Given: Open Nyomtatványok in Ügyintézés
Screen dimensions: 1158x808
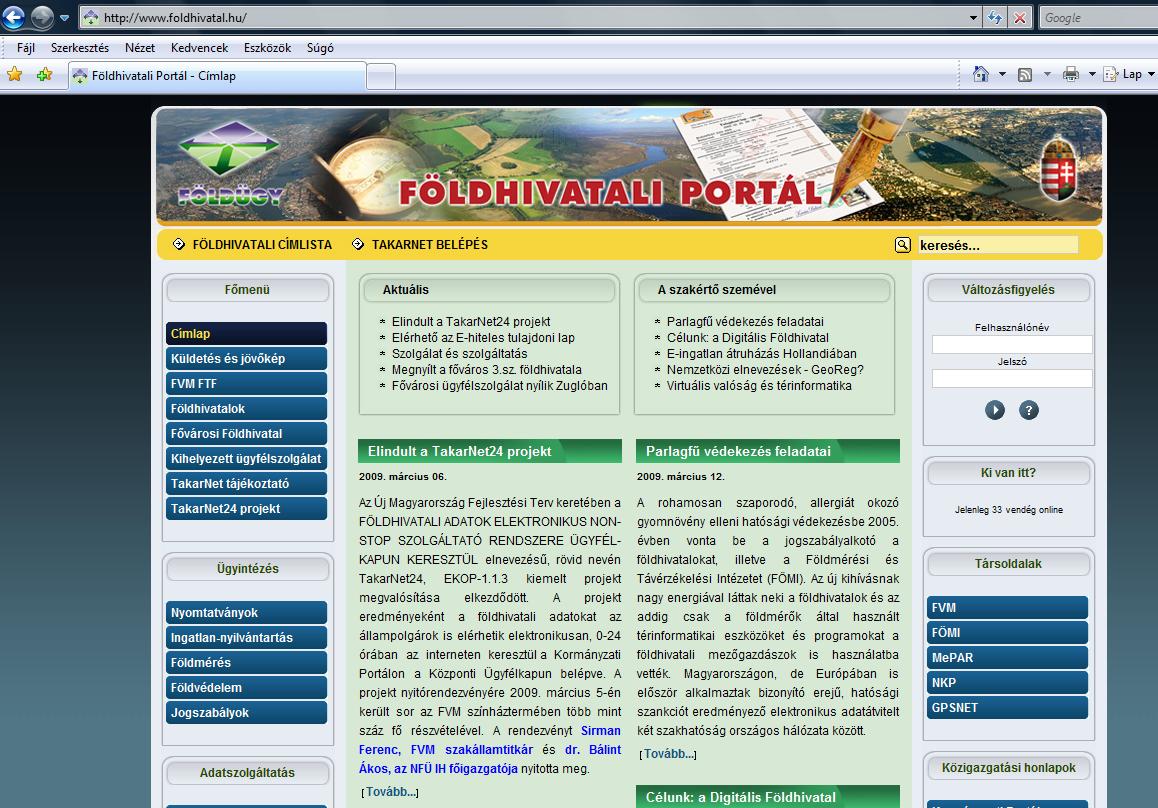Looking at the screenshot, I should click(x=247, y=613).
